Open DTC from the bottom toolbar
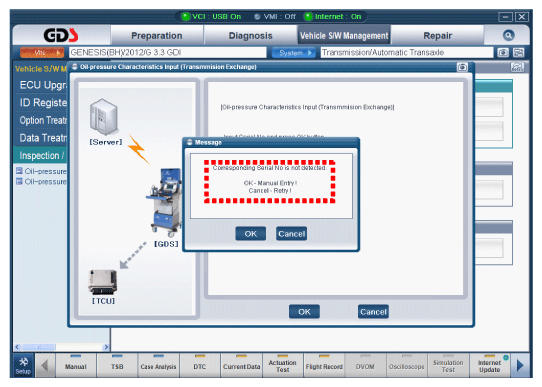This screenshot has height=387, width=542. click(x=200, y=366)
